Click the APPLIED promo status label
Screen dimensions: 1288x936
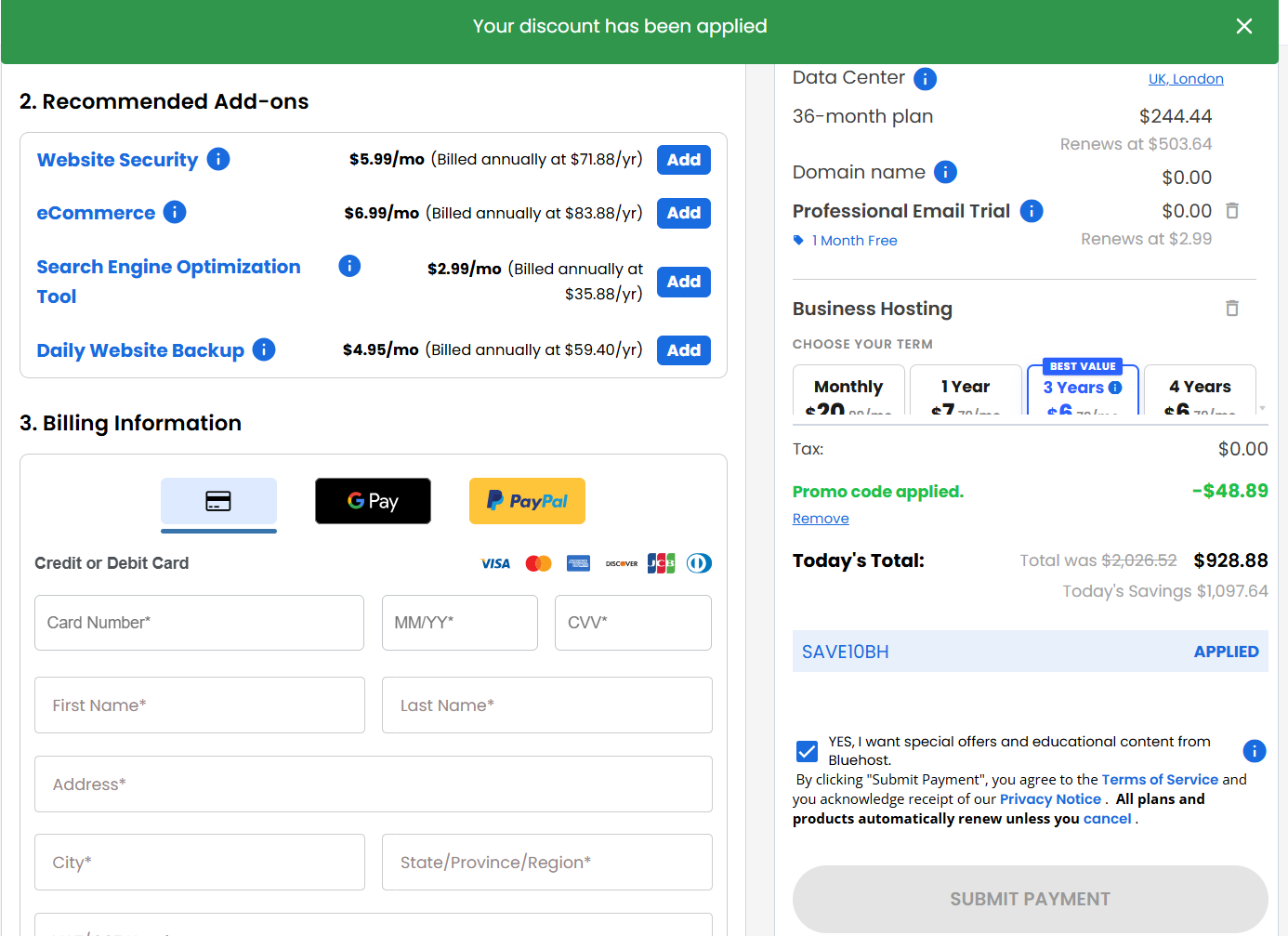[1226, 652]
